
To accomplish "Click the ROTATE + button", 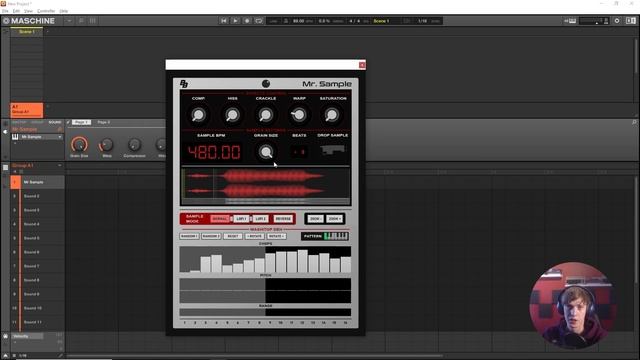I will pos(276,236).
